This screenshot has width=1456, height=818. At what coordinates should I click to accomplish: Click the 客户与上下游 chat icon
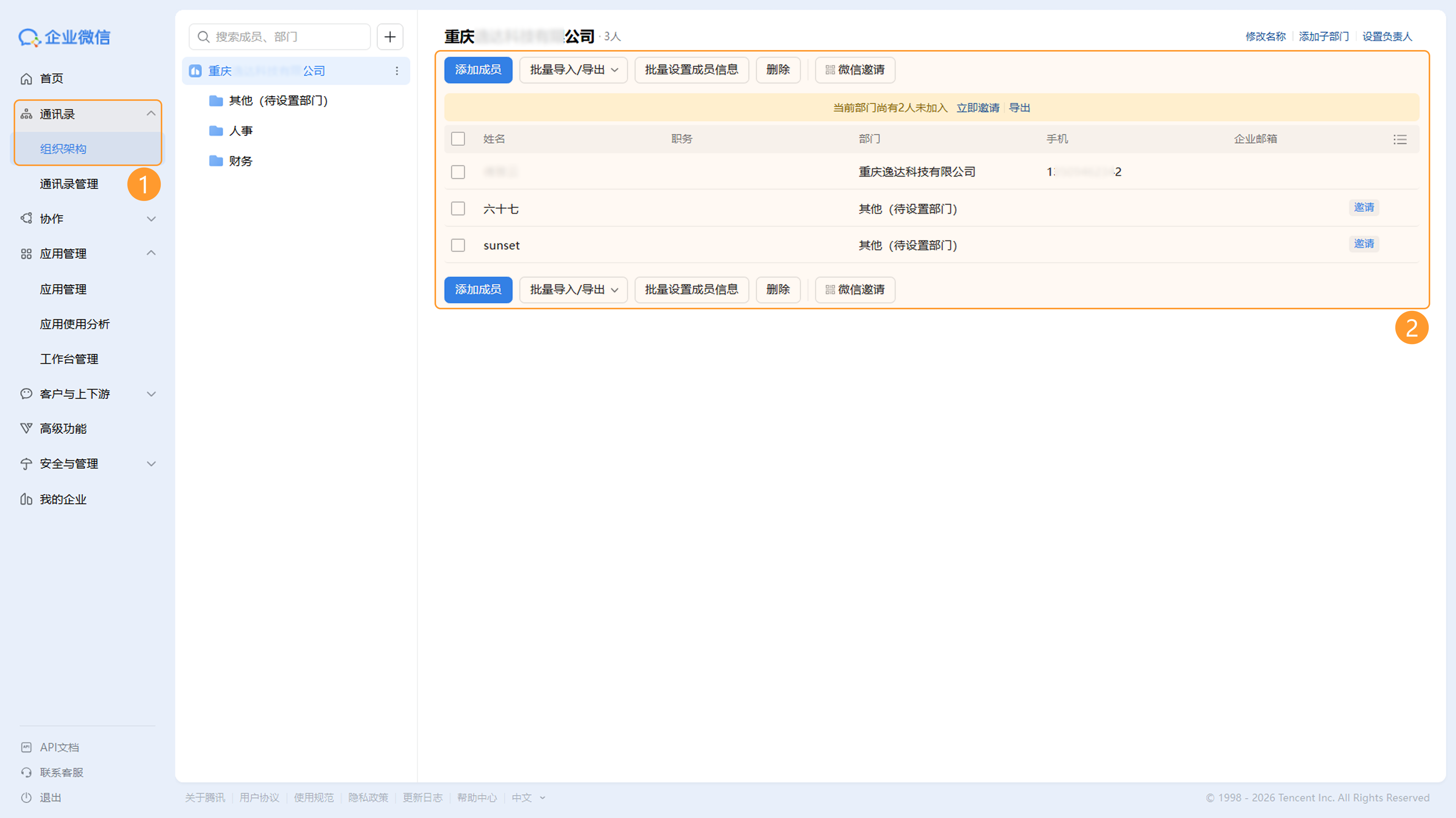click(26, 394)
